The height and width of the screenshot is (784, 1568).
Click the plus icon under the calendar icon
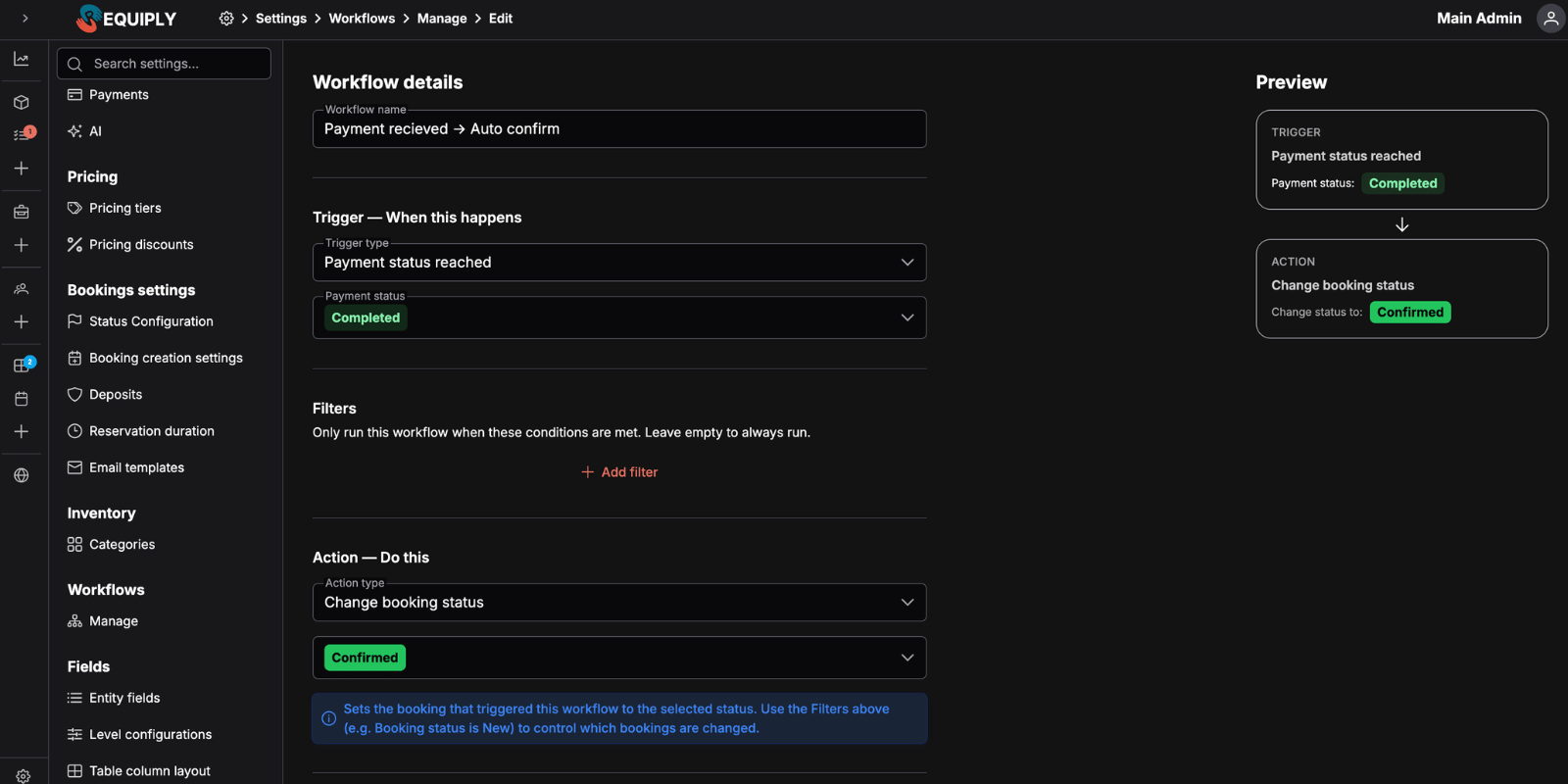(22, 431)
